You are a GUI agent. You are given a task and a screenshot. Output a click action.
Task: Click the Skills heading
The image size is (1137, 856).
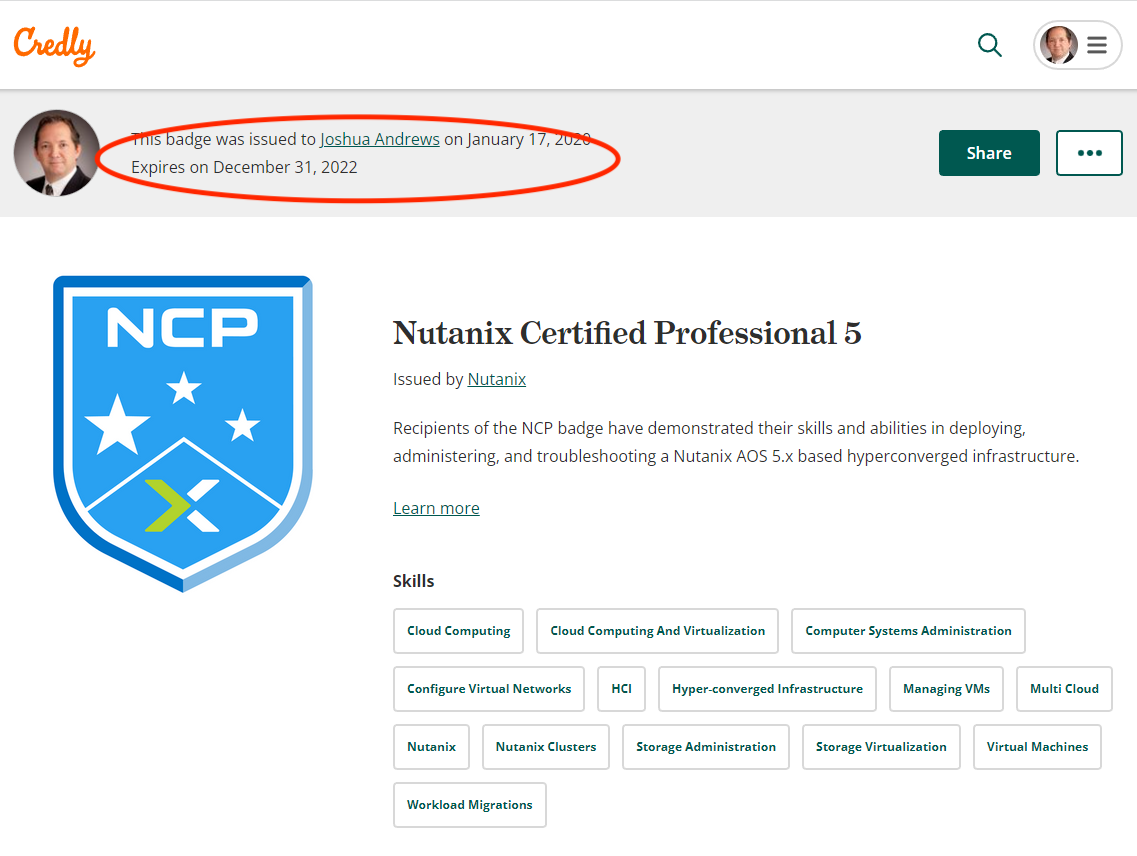413,581
